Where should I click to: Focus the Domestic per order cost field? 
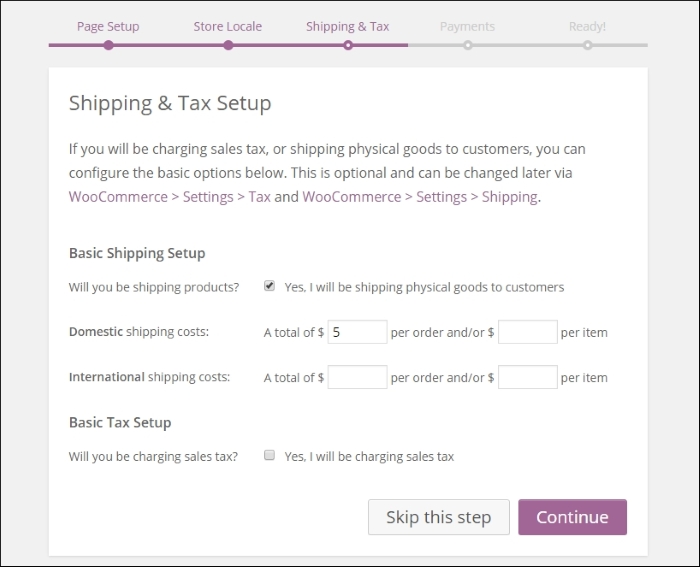click(357, 332)
